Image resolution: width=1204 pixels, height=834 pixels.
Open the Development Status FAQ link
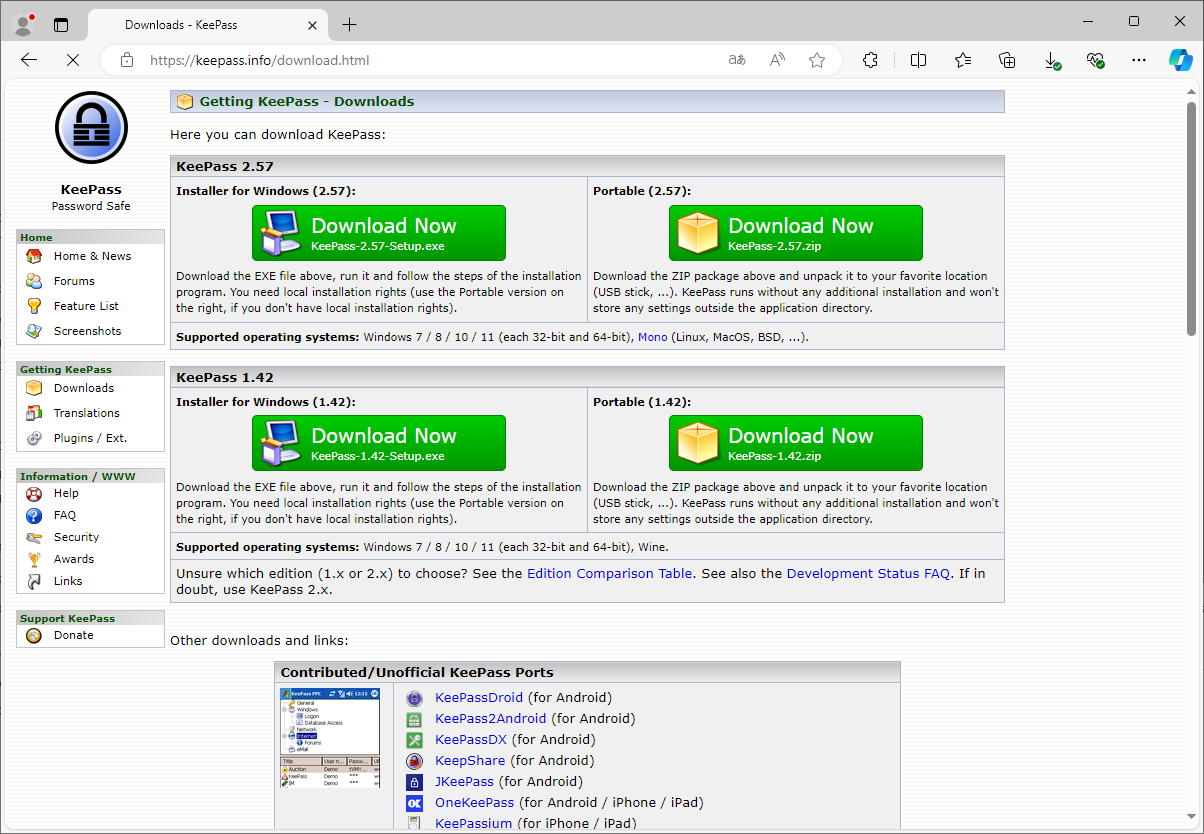[x=868, y=574]
